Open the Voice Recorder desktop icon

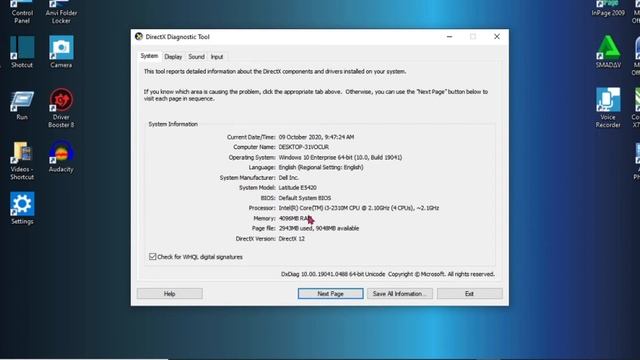click(x=608, y=108)
